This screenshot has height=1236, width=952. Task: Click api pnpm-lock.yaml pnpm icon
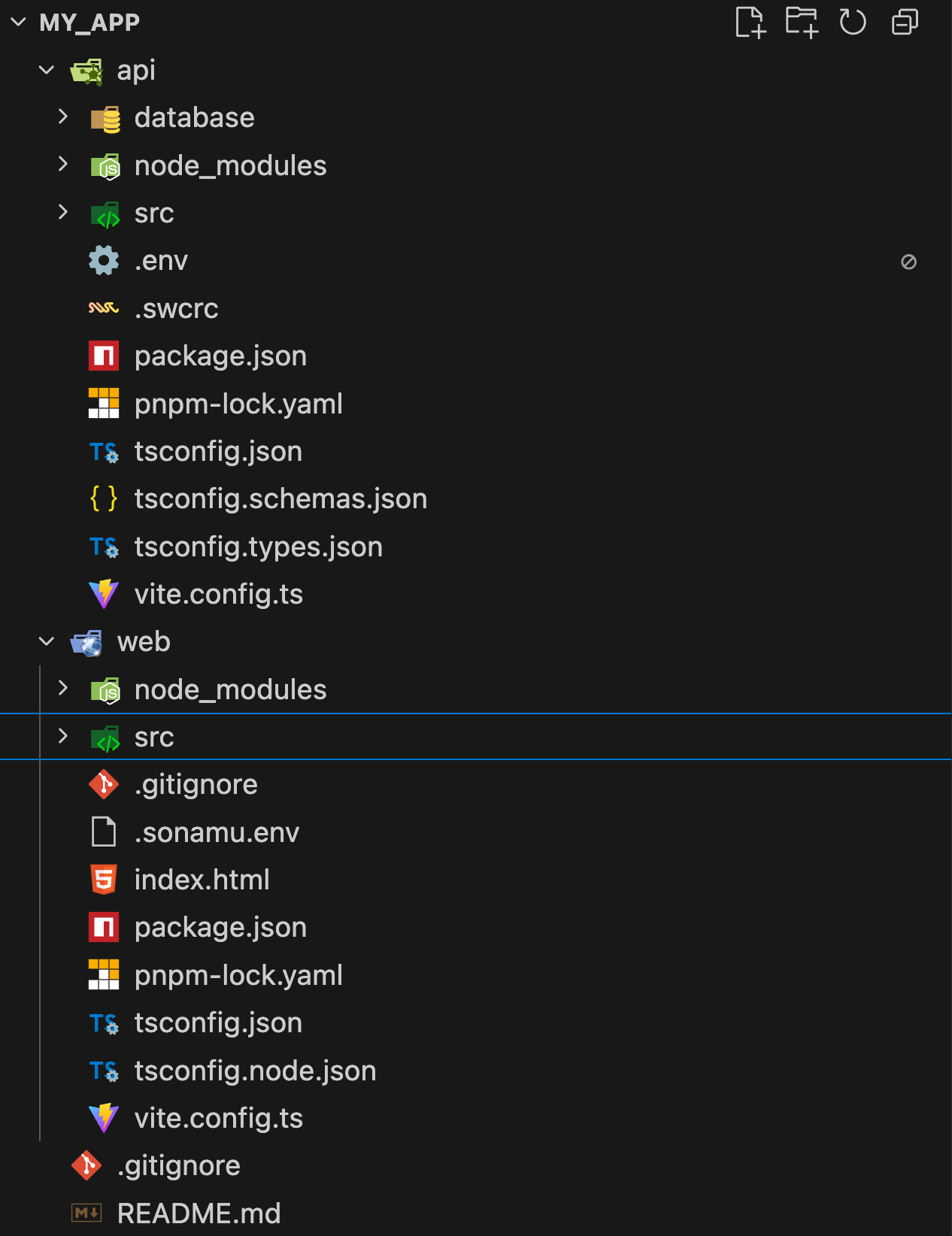(x=104, y=403)
